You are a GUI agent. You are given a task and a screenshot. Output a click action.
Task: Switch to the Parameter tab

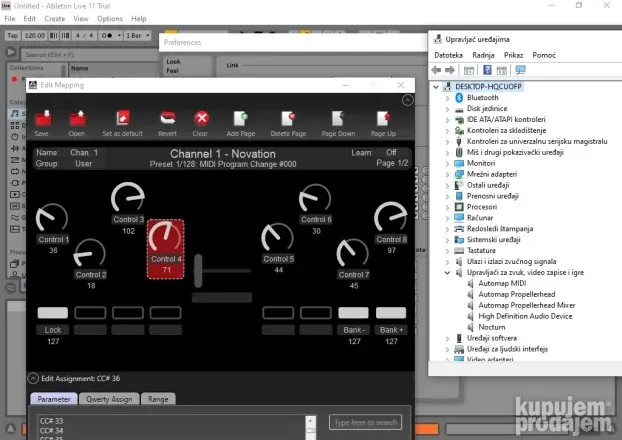[x=54, y=399]
